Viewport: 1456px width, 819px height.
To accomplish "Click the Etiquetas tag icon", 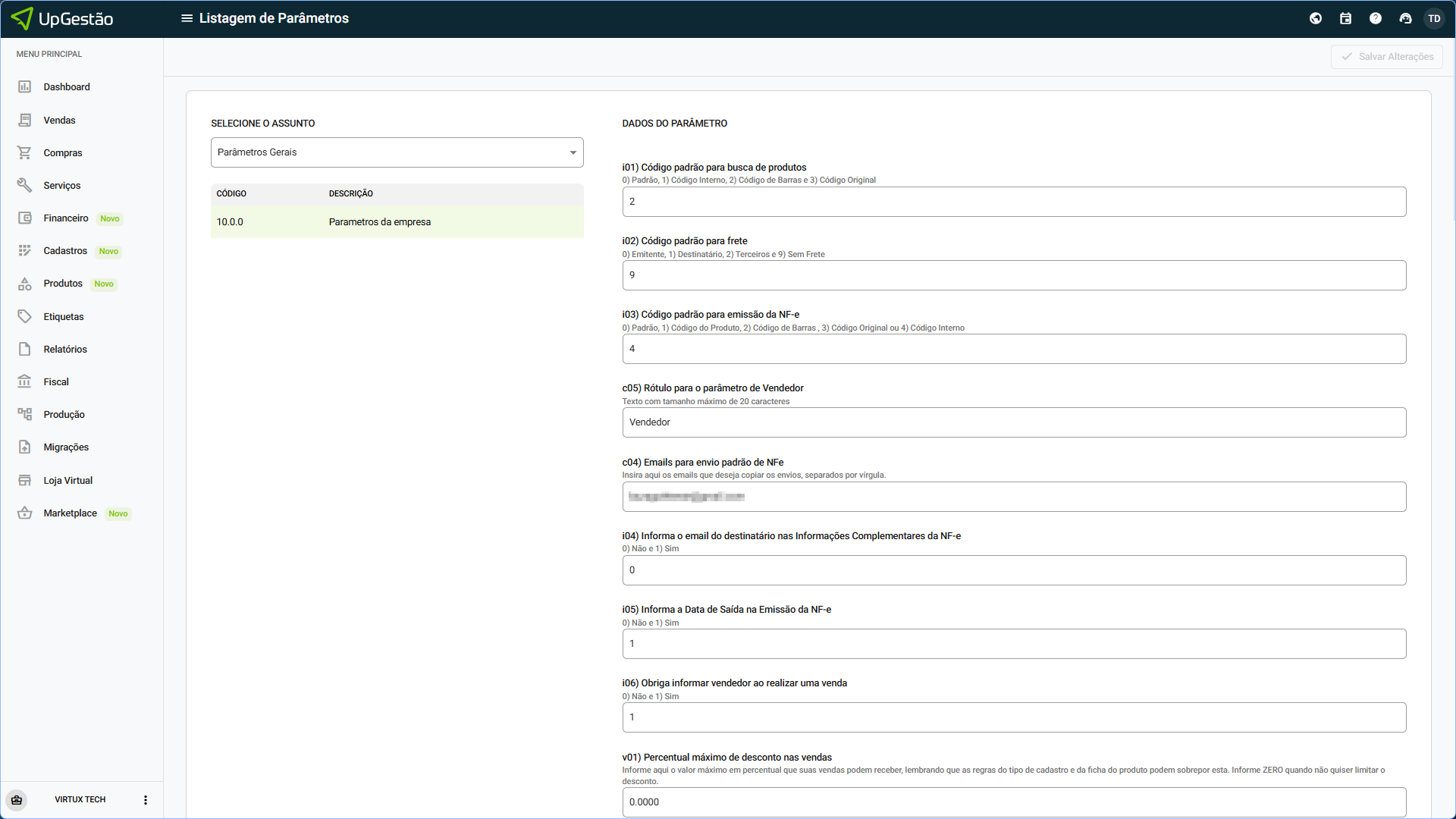I will [x=25, y=317].
